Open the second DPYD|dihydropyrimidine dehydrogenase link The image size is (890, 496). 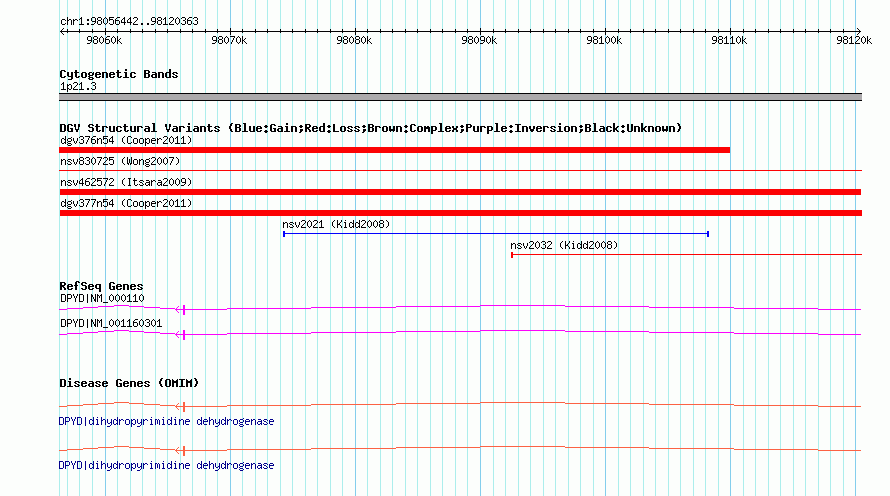pos(166,465)
